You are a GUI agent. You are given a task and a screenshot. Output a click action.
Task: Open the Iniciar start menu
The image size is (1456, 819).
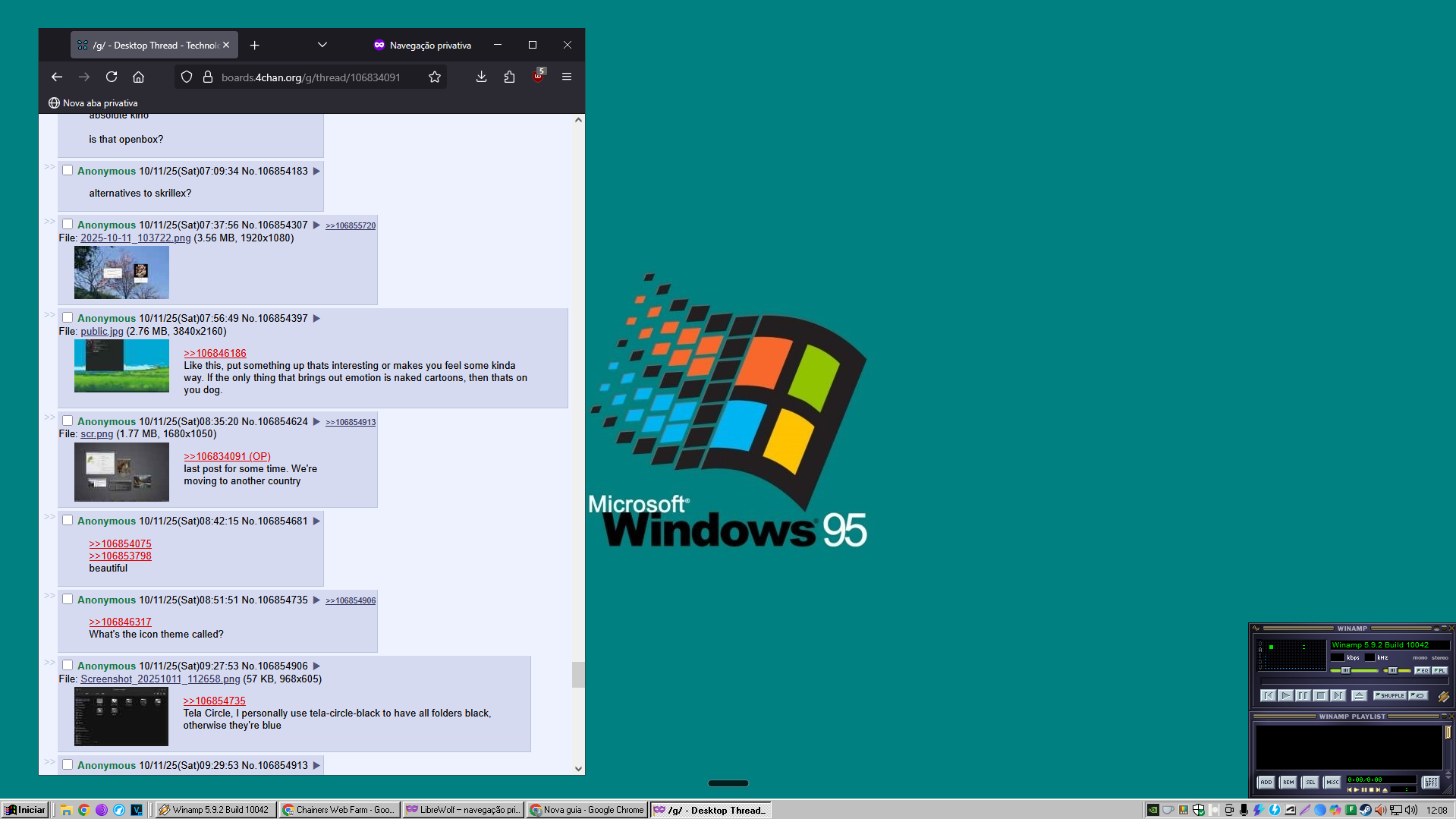25,810
